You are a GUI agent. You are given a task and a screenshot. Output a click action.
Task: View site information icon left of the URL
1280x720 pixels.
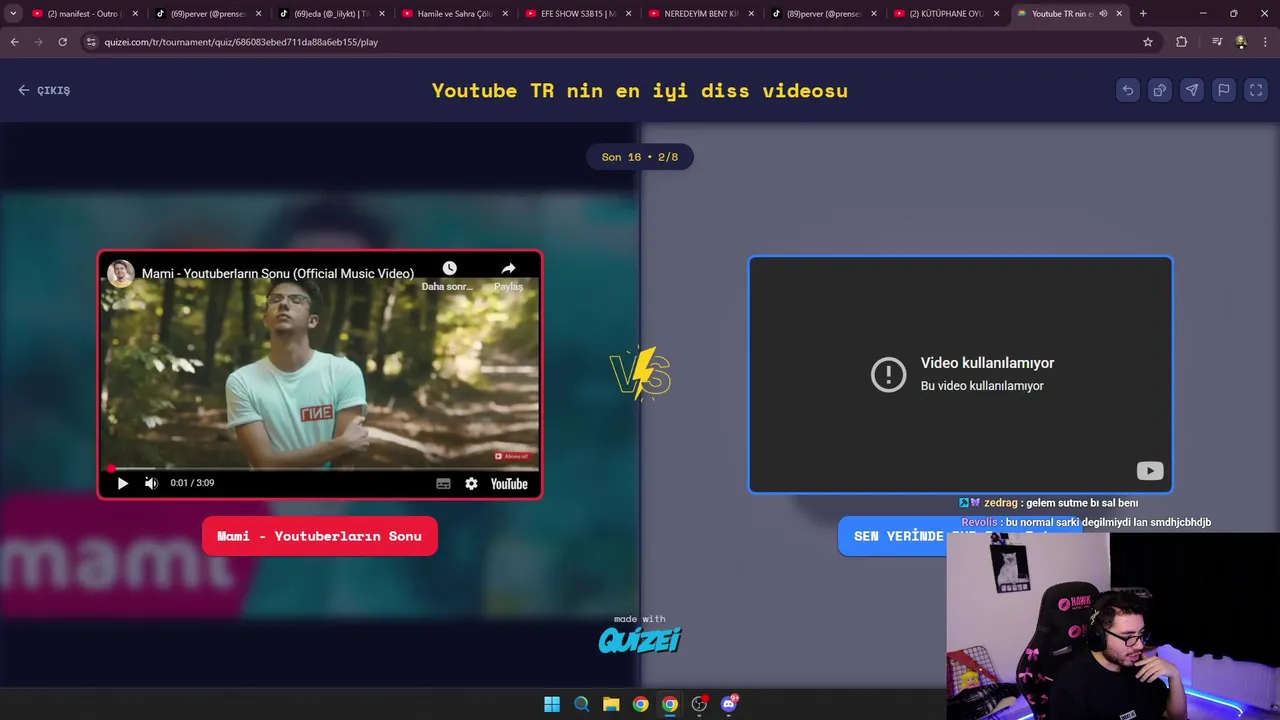[92, 42]
